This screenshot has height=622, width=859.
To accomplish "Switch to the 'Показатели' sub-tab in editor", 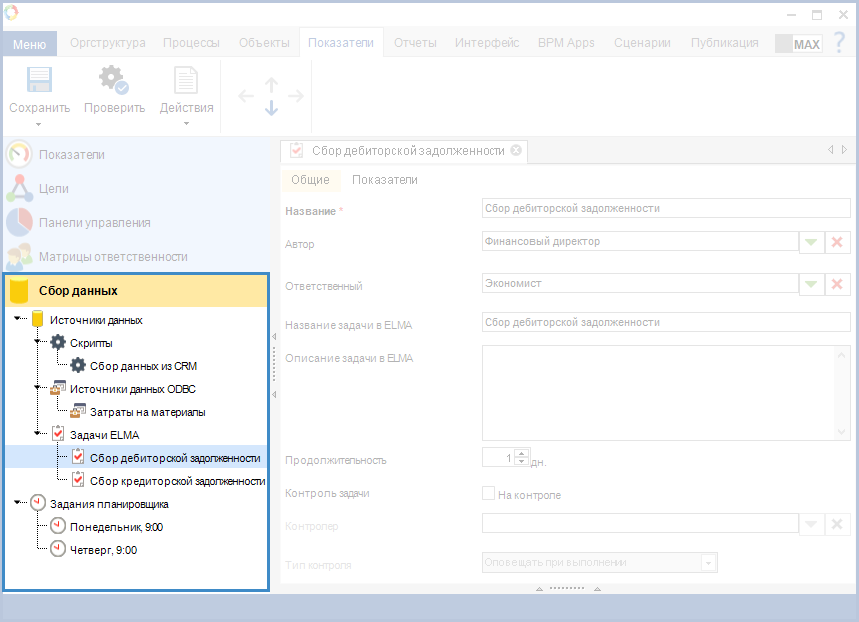I will (385, 180).
